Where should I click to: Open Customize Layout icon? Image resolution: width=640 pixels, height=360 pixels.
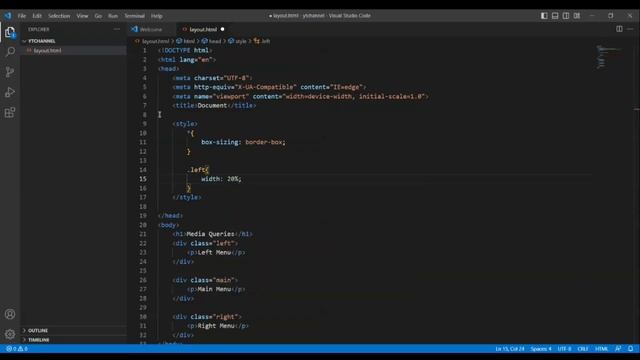pos(577,16)
